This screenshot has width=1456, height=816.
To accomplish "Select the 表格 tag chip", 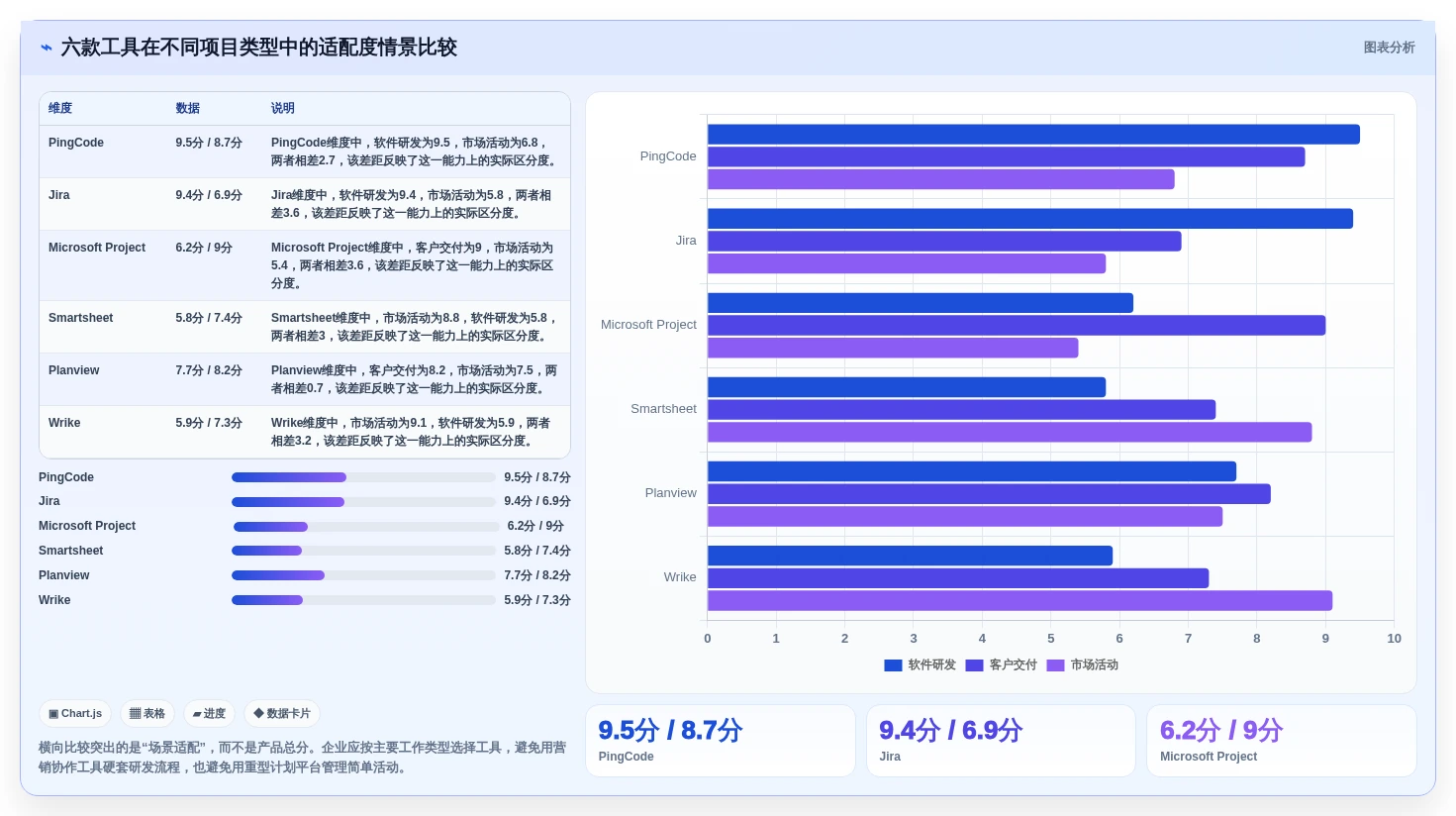I will pyautogui.click(x=147, y=713).
